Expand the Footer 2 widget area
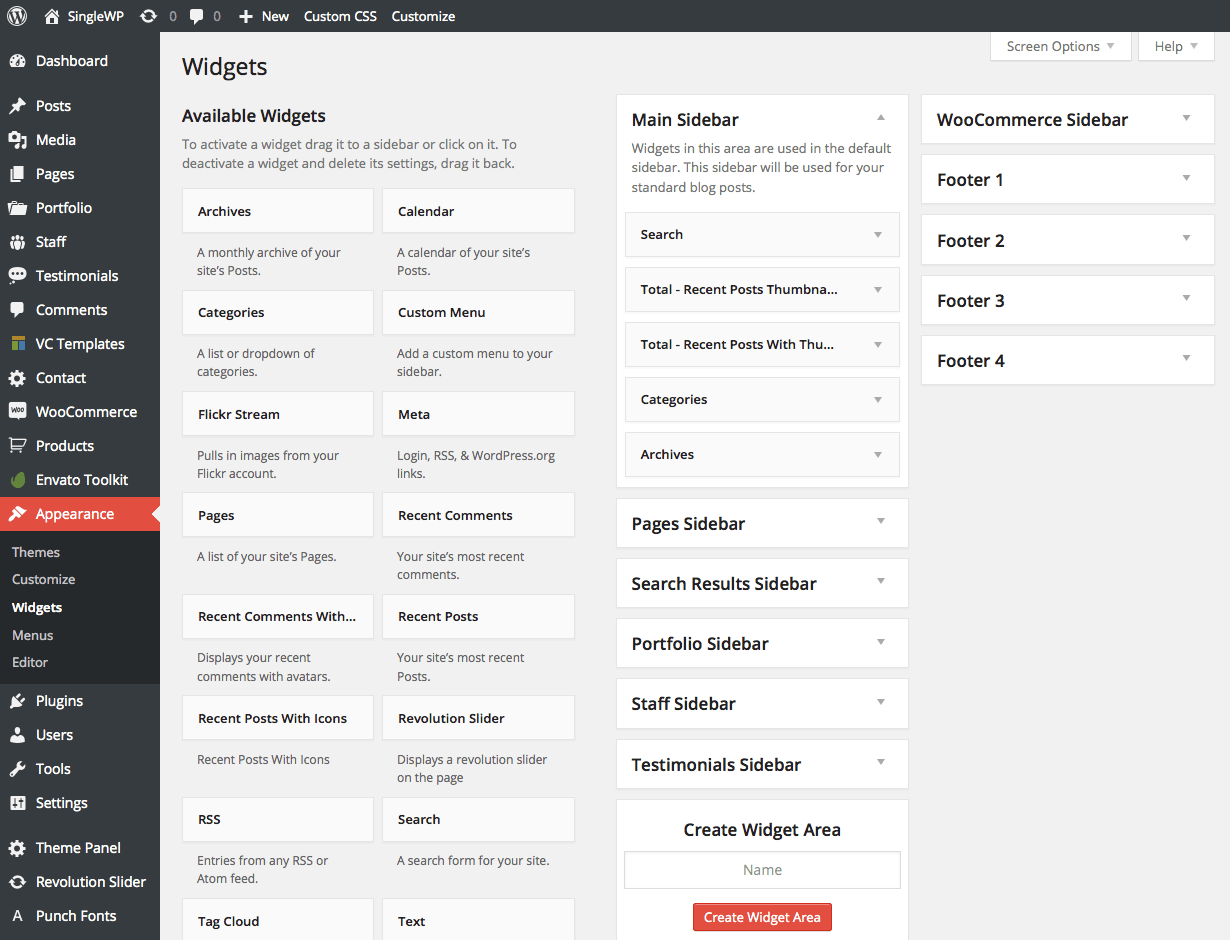 pos(1187,238)
